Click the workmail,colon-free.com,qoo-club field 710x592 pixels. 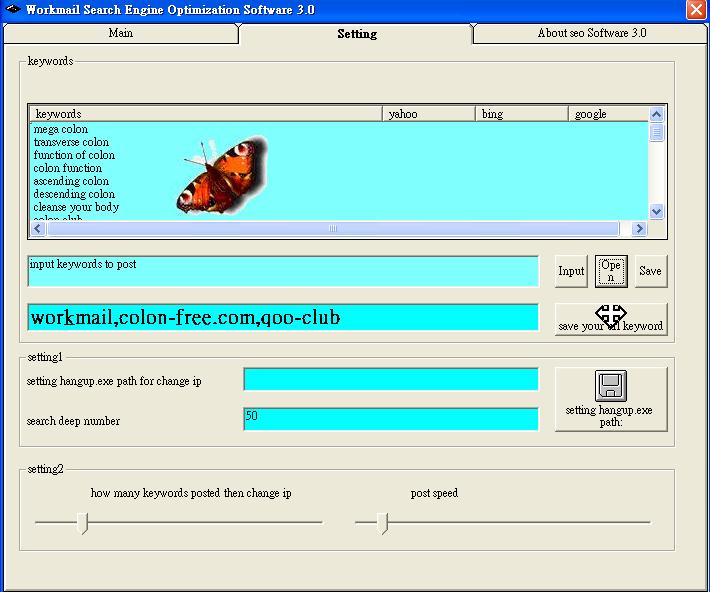(x=283, y=318)
